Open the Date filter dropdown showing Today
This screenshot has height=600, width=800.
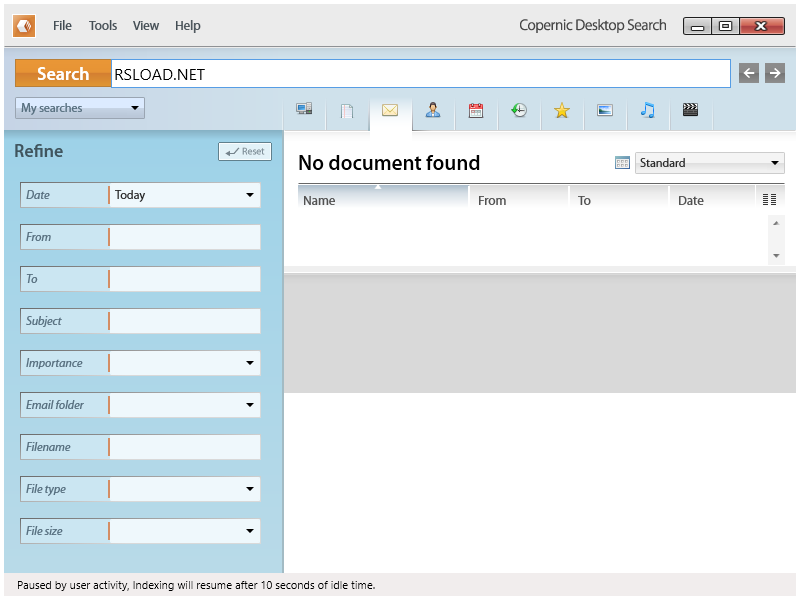[x=185, y=195]
